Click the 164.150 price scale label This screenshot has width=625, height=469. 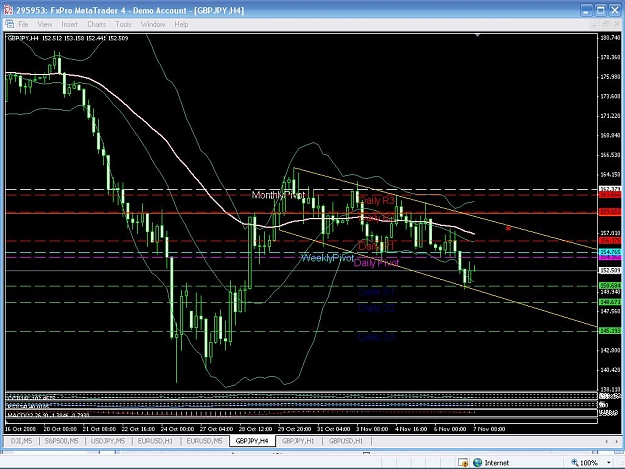[610, 174]
